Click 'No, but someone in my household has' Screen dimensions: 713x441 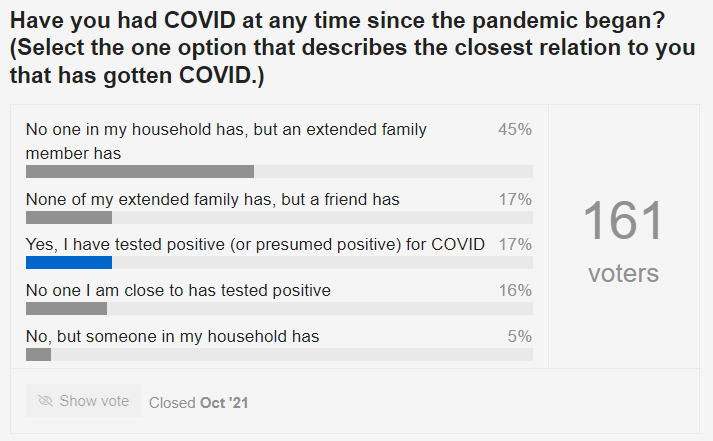(x=172, y=336)
